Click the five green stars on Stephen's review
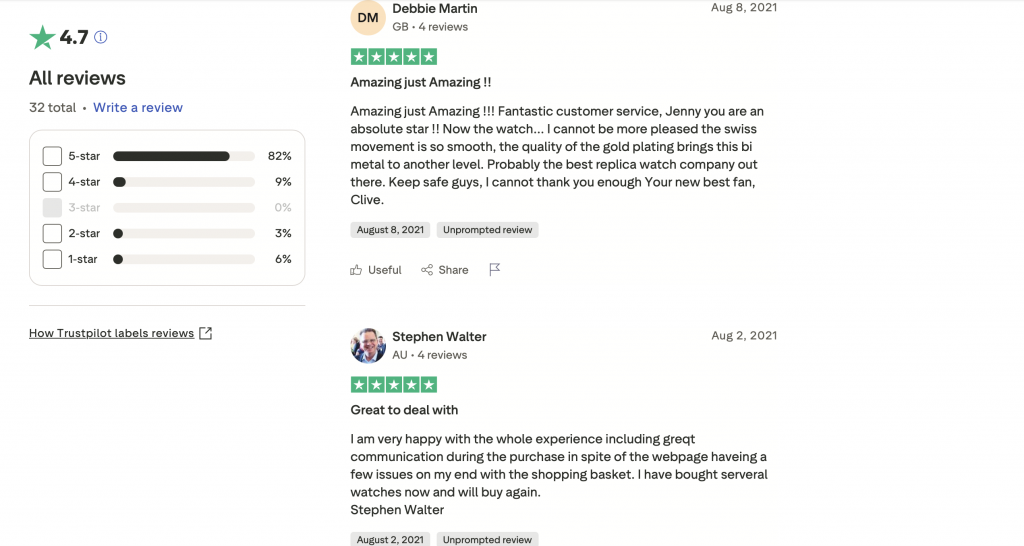Screen dimensions: 1024x546 pyautogui.click(x=394, y=385)
